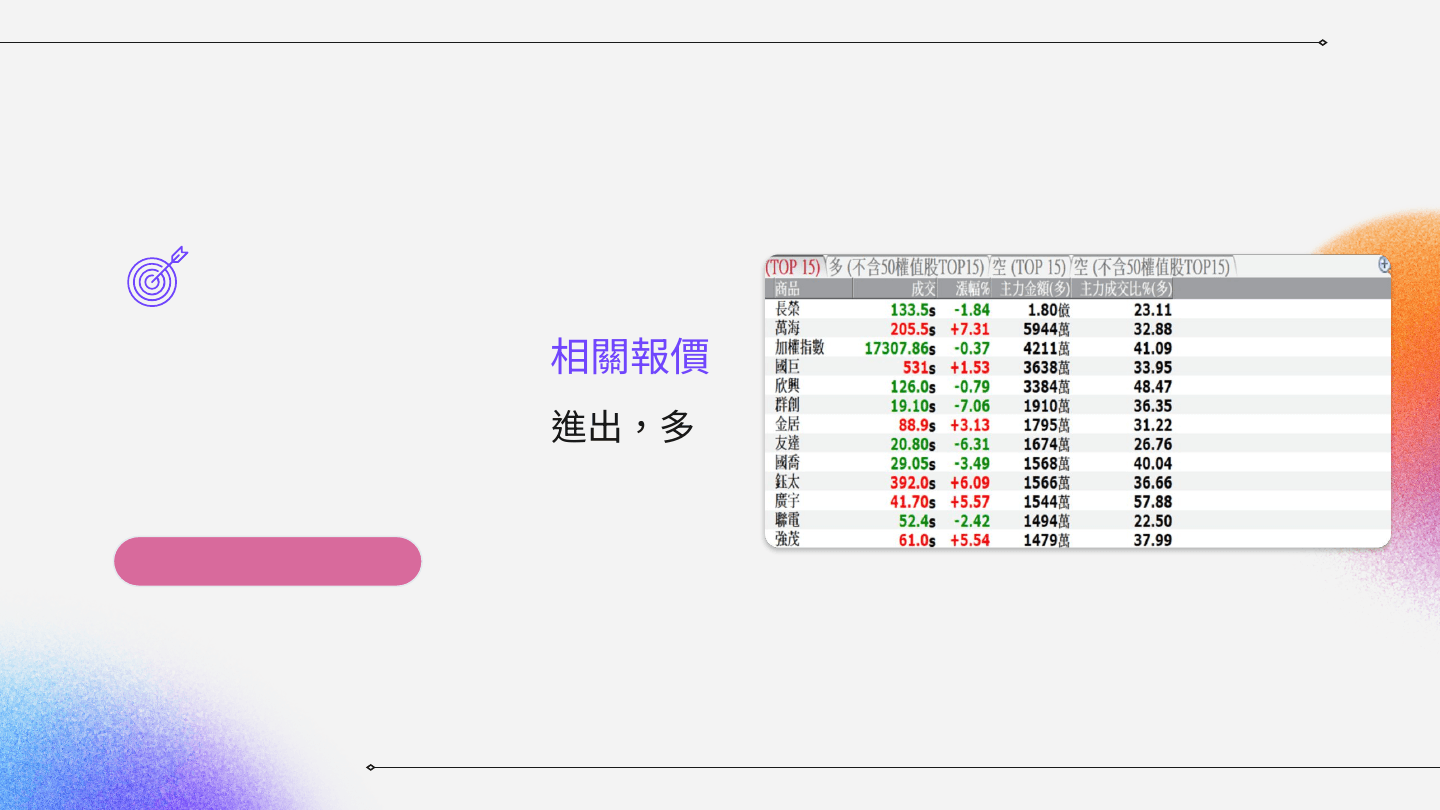
Task: Switch to the 空 (不含50權值股TOP15) tab
Action: (x=1152, y=267)
